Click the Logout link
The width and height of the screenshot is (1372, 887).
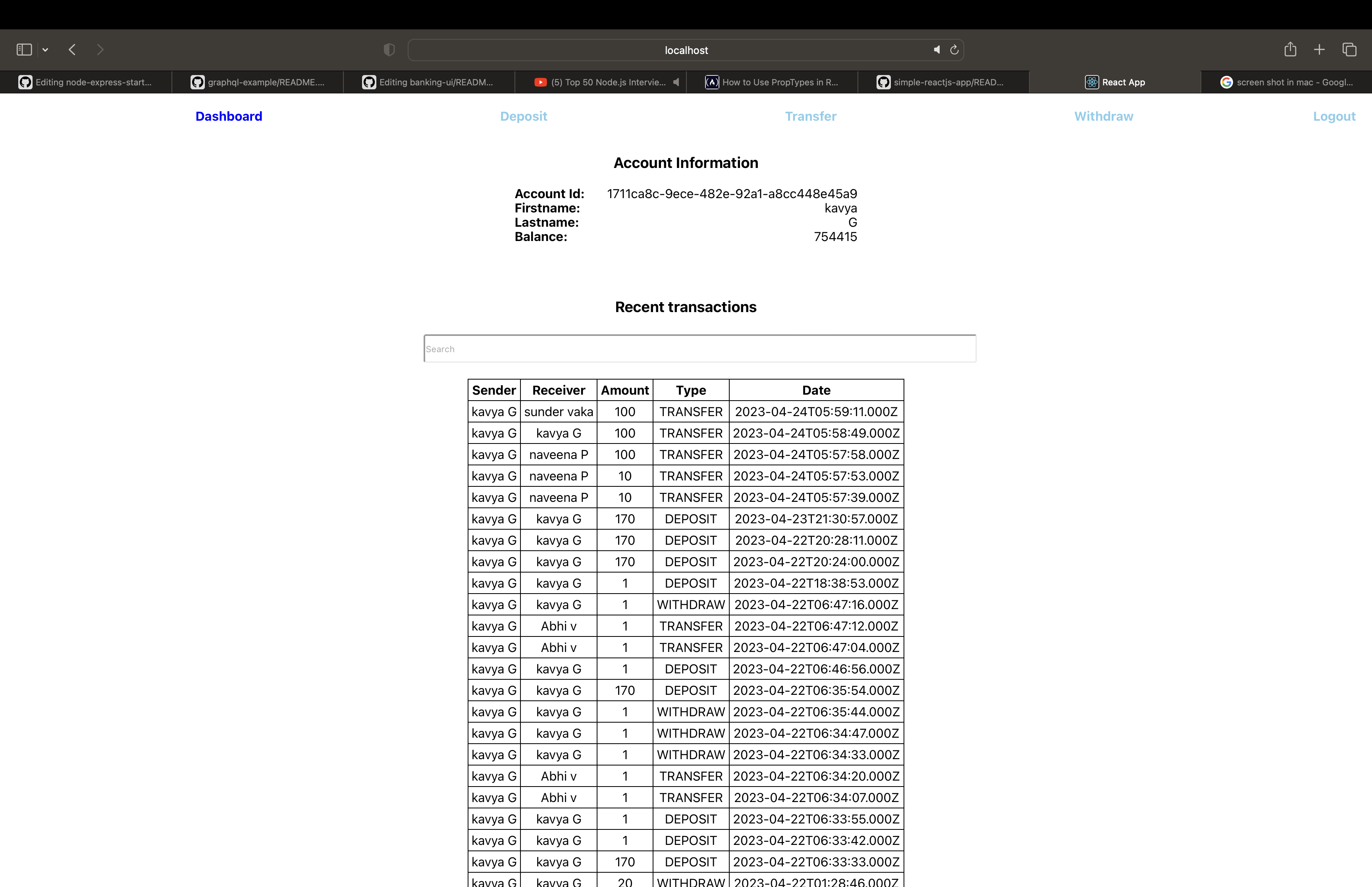pyautogui.click(x=1335, y=116)
